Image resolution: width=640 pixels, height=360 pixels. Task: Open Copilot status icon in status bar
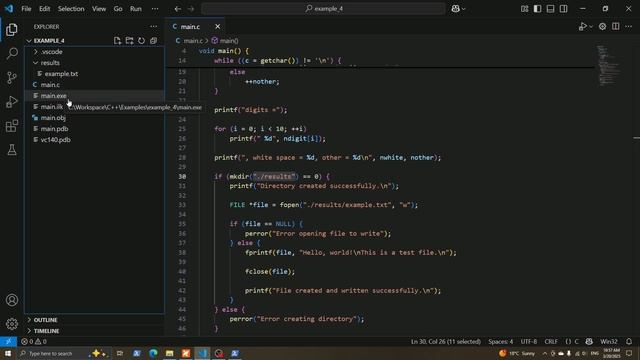pyautogui.click(x=589, y=342)
